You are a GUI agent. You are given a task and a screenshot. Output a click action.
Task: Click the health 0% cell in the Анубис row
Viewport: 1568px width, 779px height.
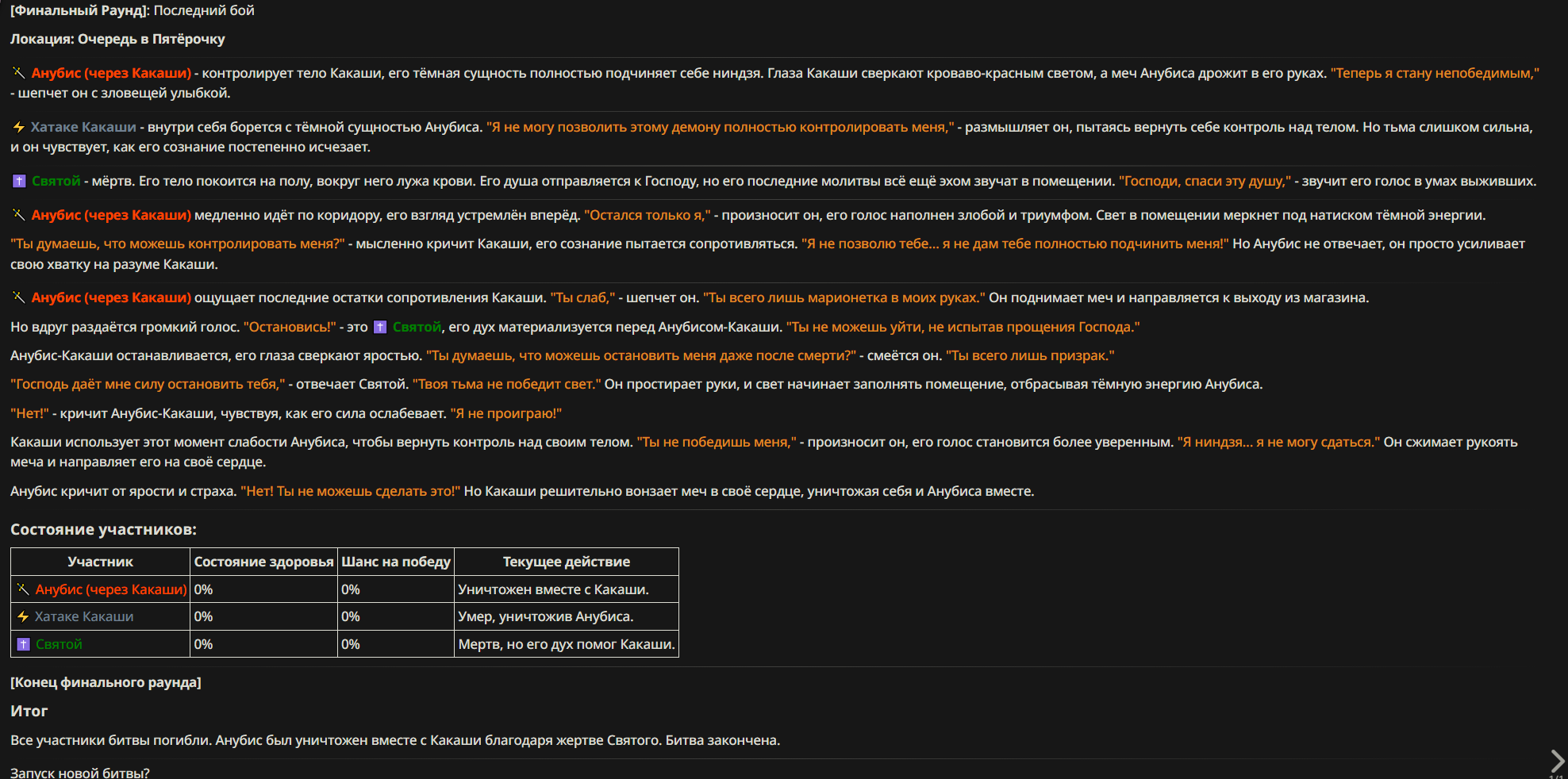pos(264,589)
